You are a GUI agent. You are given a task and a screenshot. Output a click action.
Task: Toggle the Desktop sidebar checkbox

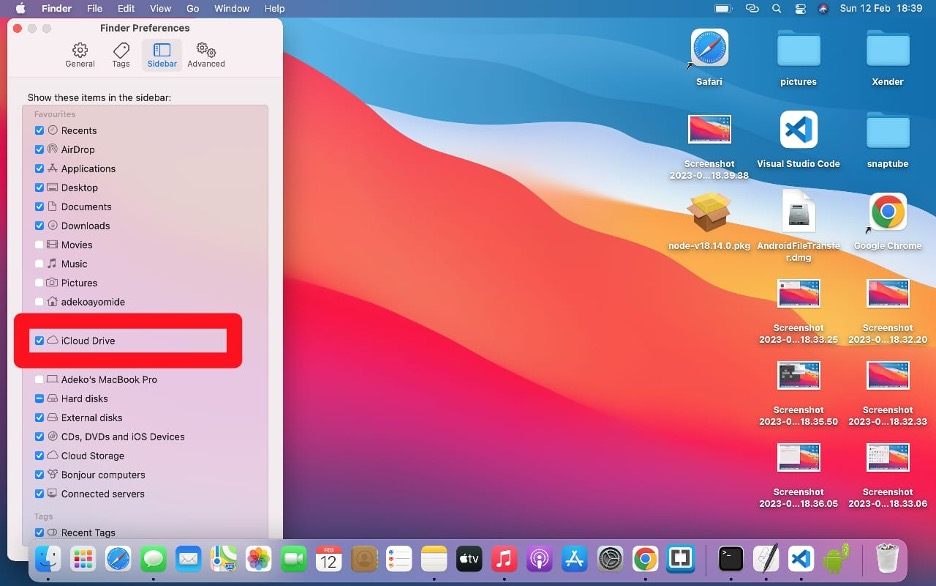point(39,187)
